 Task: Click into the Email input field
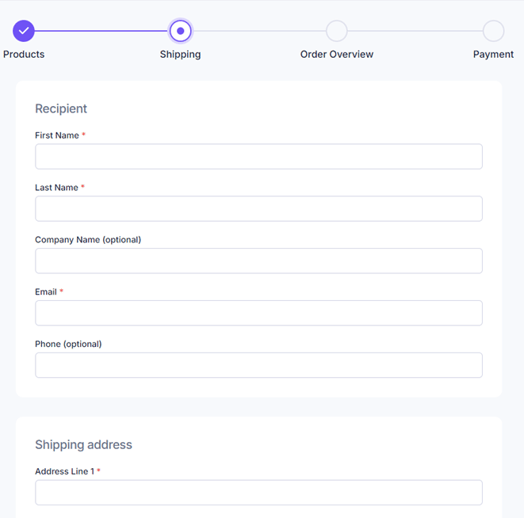[259, 313]
